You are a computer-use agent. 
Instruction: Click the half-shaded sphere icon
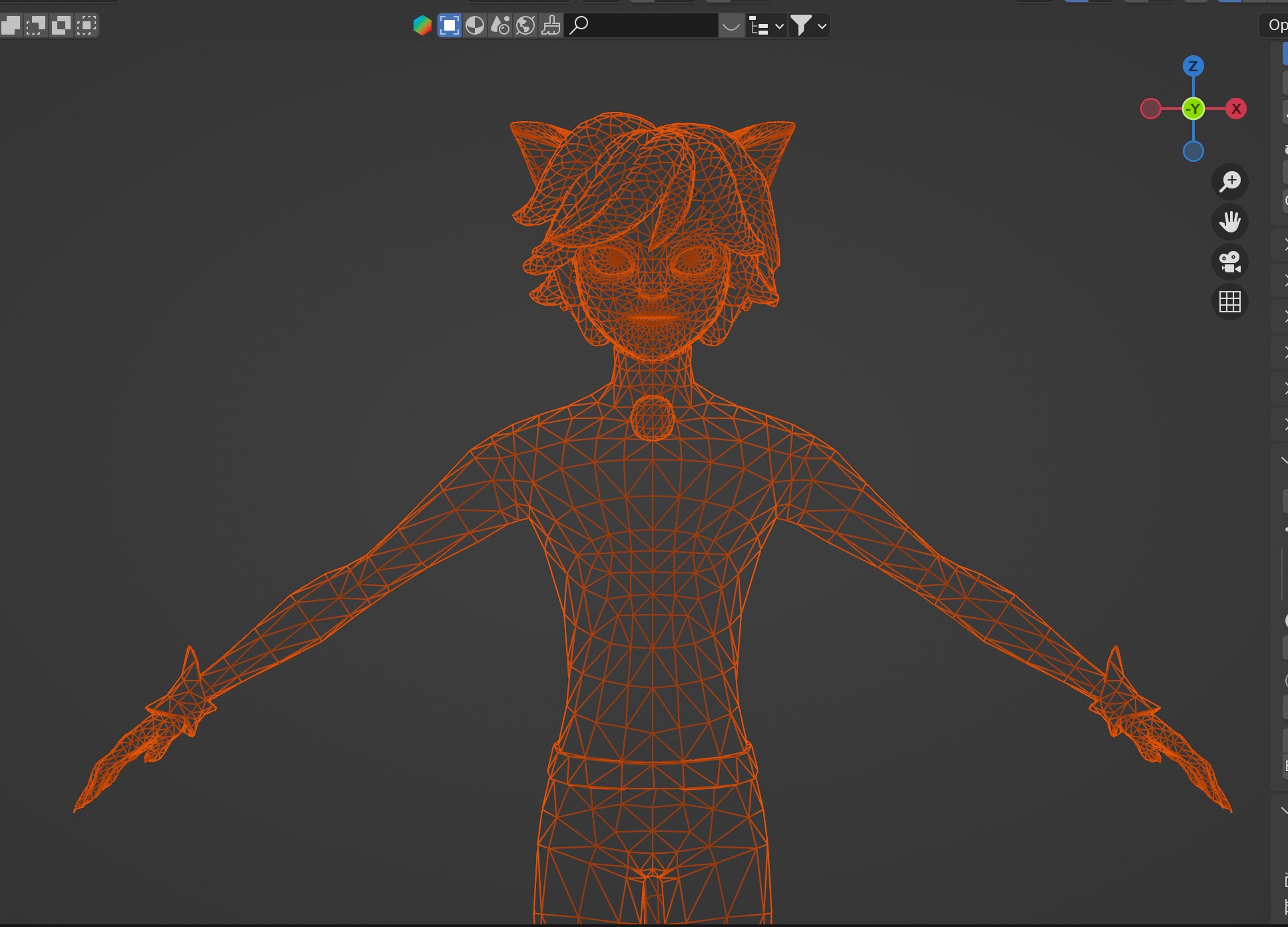[475, 26]
